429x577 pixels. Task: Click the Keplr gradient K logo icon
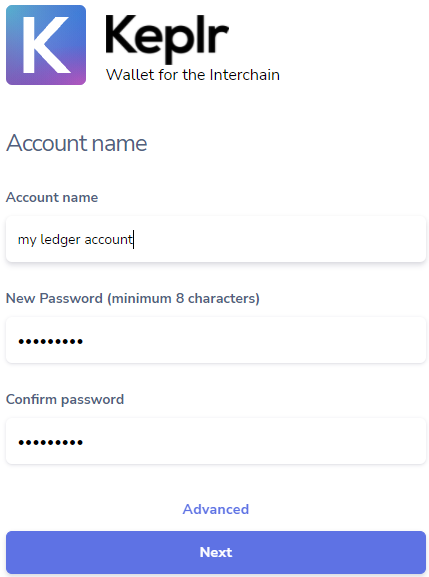pos(46,45)
